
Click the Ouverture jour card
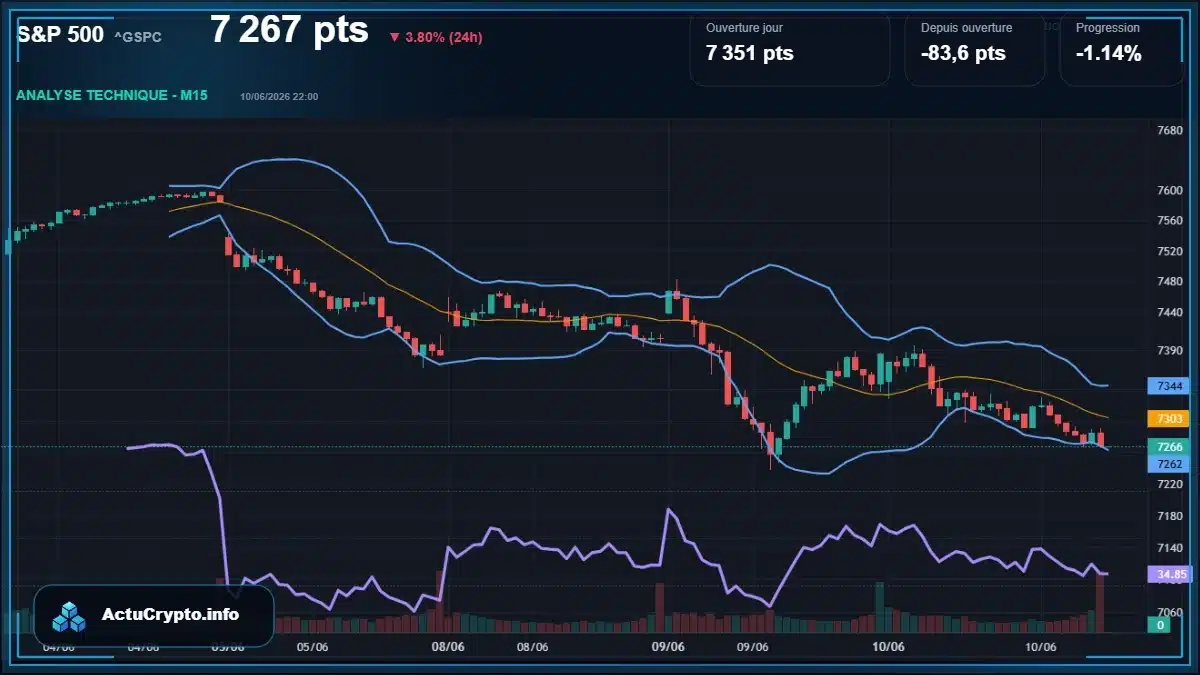790,50
